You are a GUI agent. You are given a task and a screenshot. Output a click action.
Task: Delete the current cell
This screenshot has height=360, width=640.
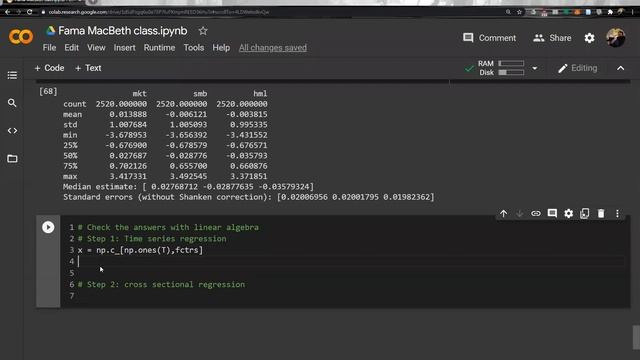(x=601, y=213)
